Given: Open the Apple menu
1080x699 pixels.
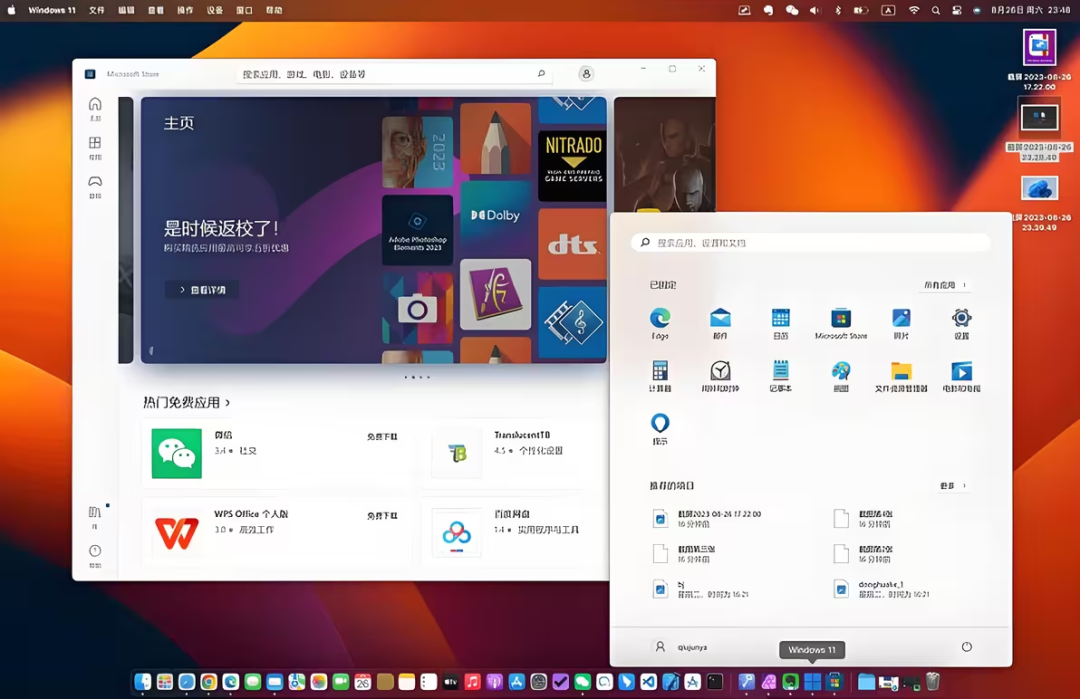Looking at the screenshot, I should click(x=11, y=10).
